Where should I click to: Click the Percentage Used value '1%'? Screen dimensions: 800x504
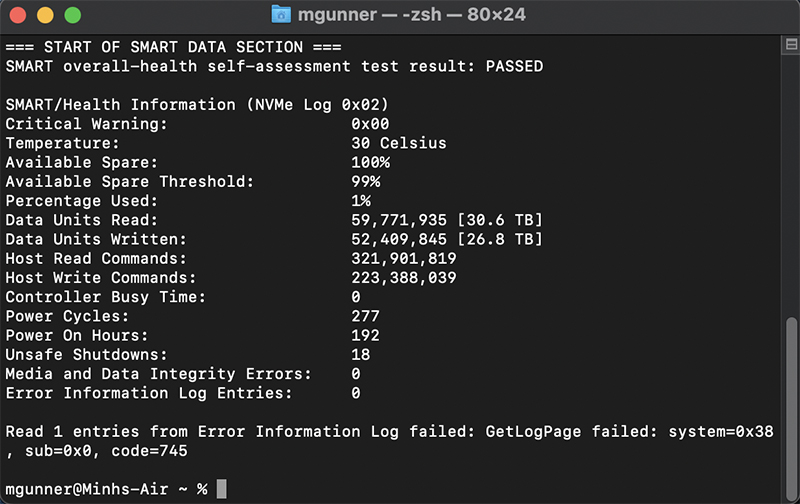(x=361, y=201)
